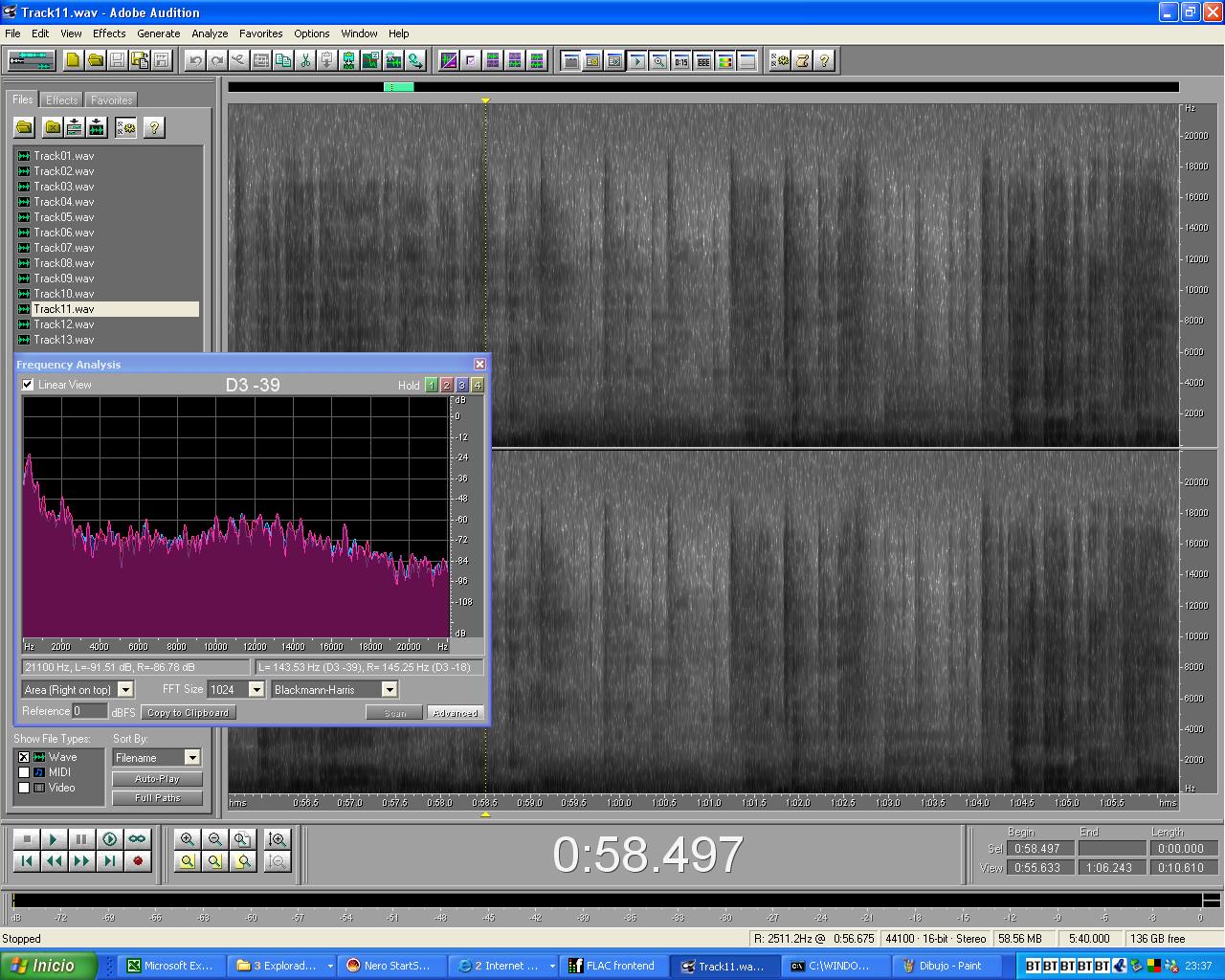Open the Blackmann-Harris window dropdown

pos(390,689)
